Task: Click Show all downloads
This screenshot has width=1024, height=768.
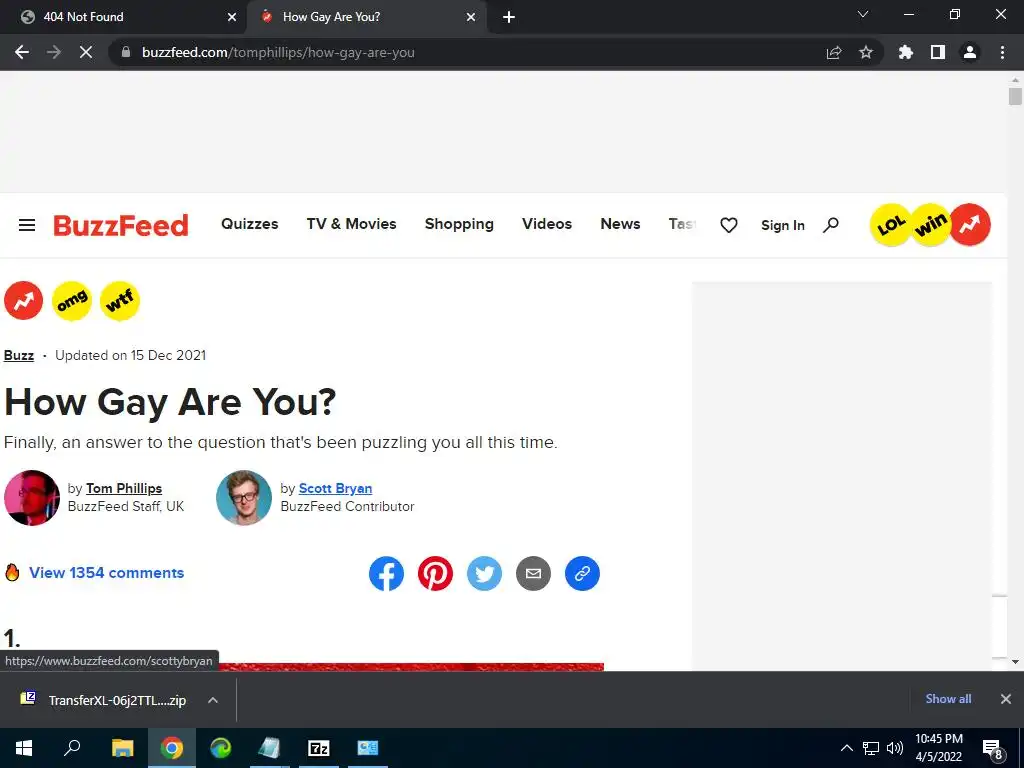Action: (x=948, y=699)
